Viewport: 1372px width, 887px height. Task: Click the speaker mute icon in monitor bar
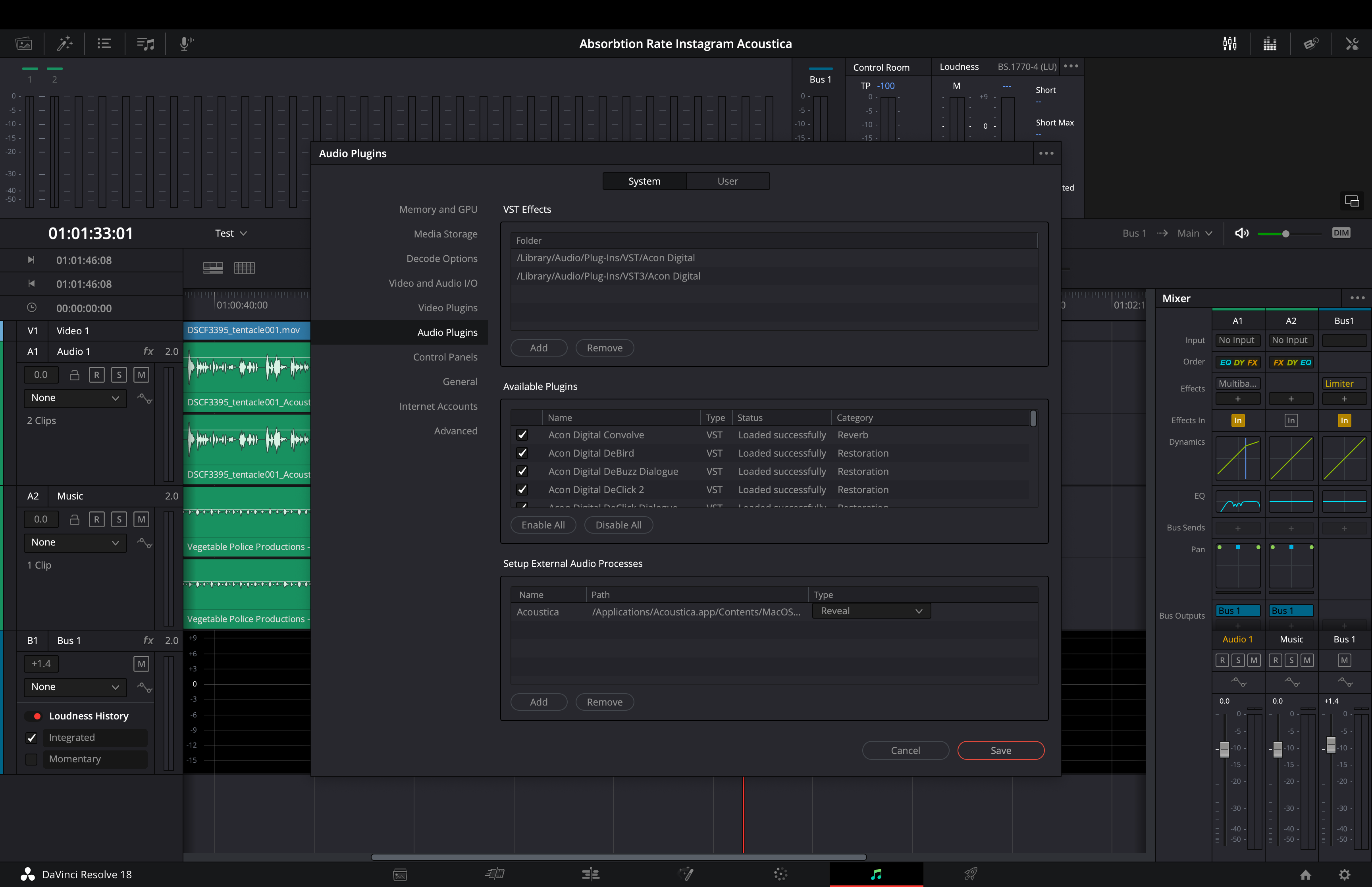click(1242, 233)
